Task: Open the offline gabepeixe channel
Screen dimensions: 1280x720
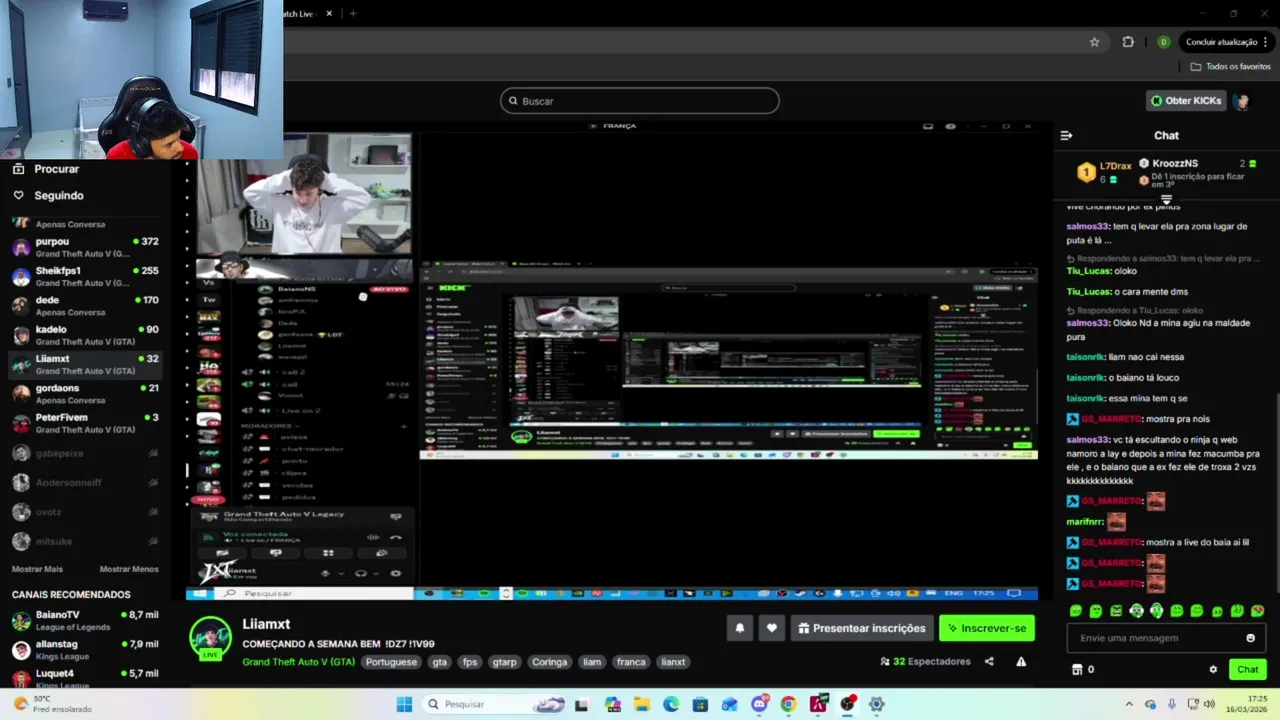Action: [x=85, y=454]
